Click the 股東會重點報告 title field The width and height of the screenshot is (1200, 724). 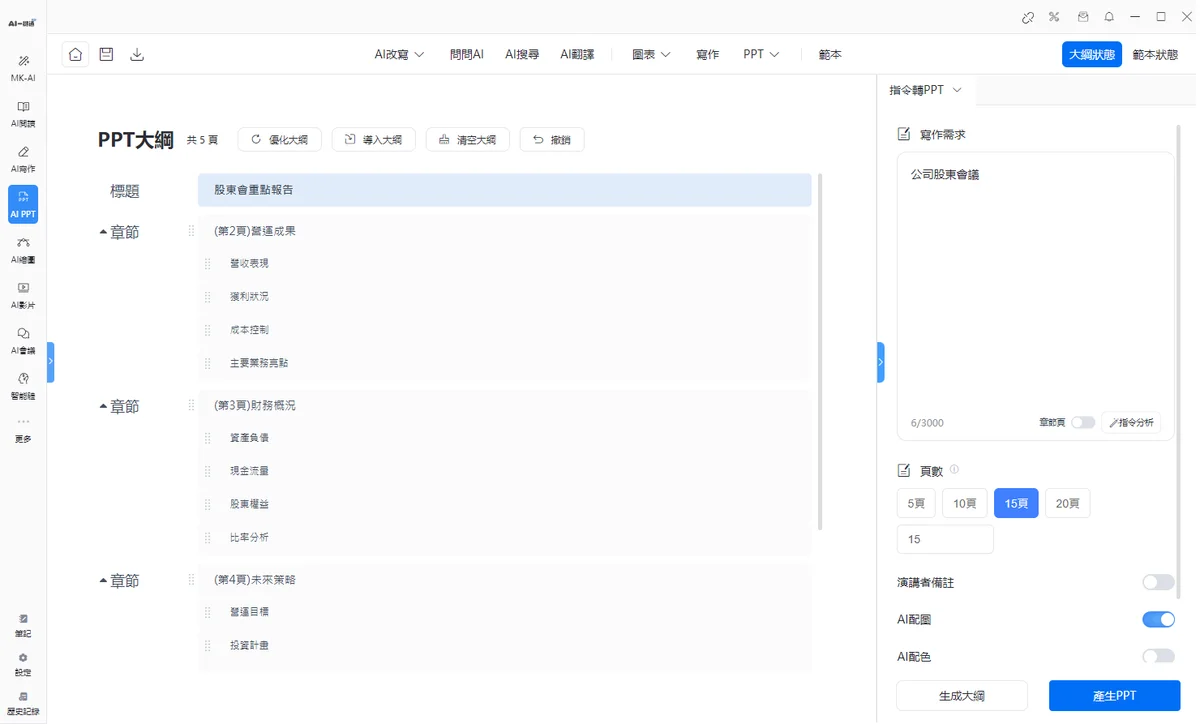tap(505, 190)
